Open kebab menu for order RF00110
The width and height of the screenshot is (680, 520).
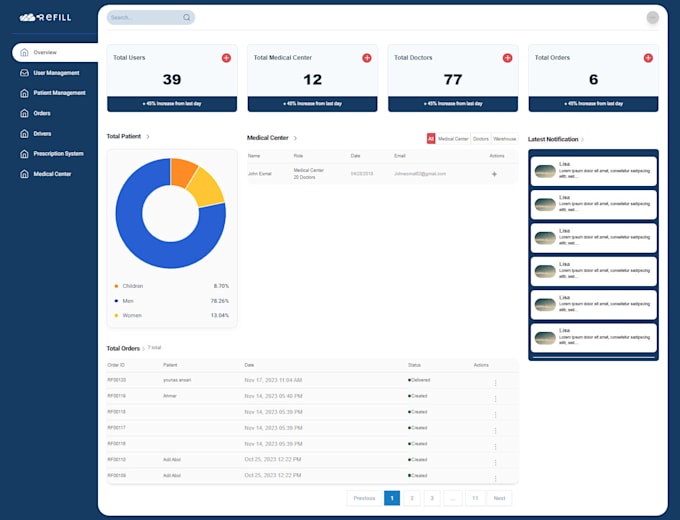click(x=495, y=462)
